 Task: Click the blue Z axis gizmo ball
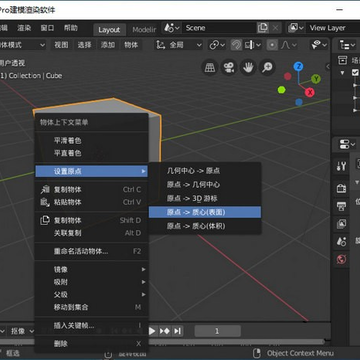(298, 66)
